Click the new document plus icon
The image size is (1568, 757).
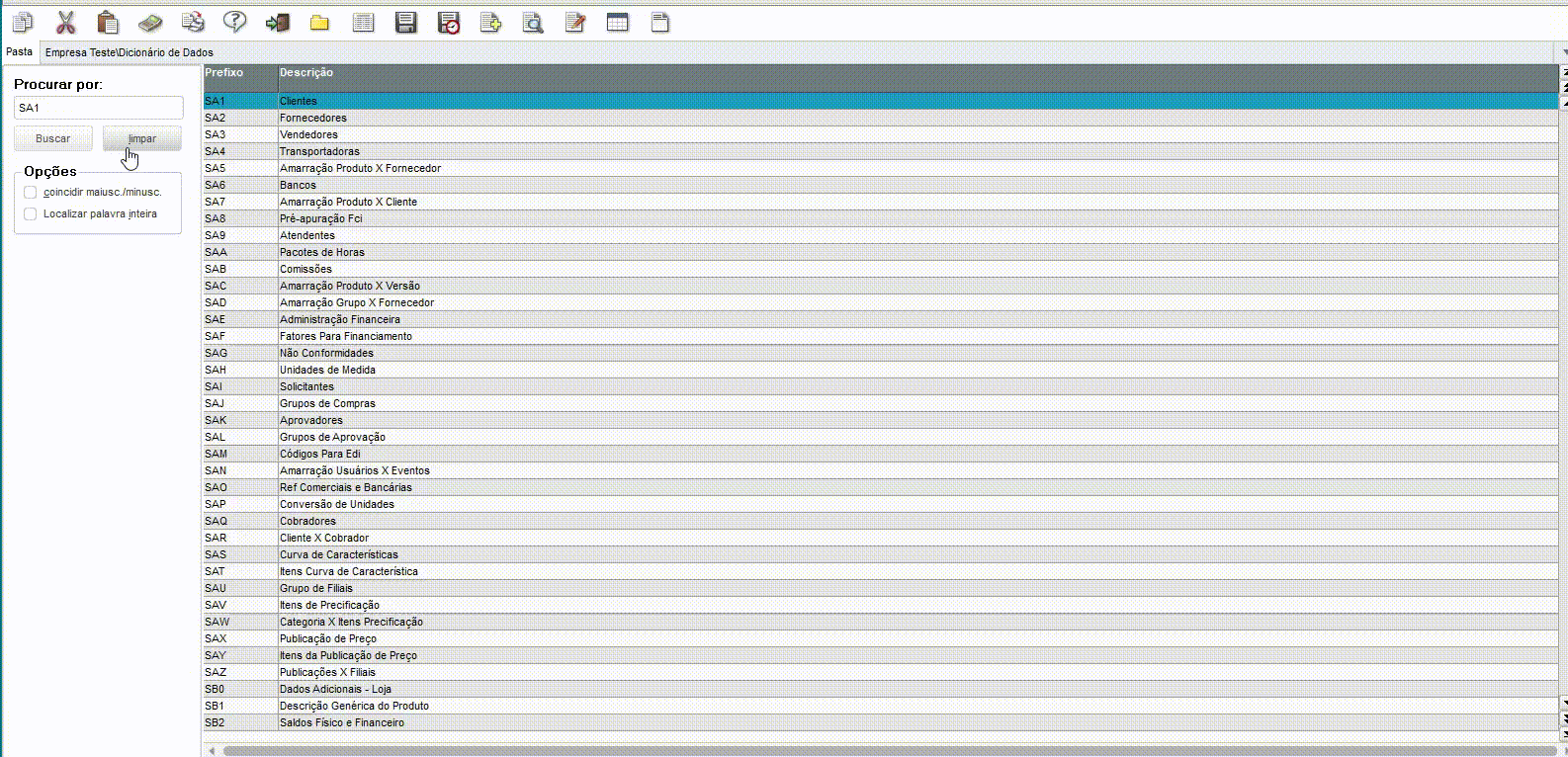[x=490, y=22]
